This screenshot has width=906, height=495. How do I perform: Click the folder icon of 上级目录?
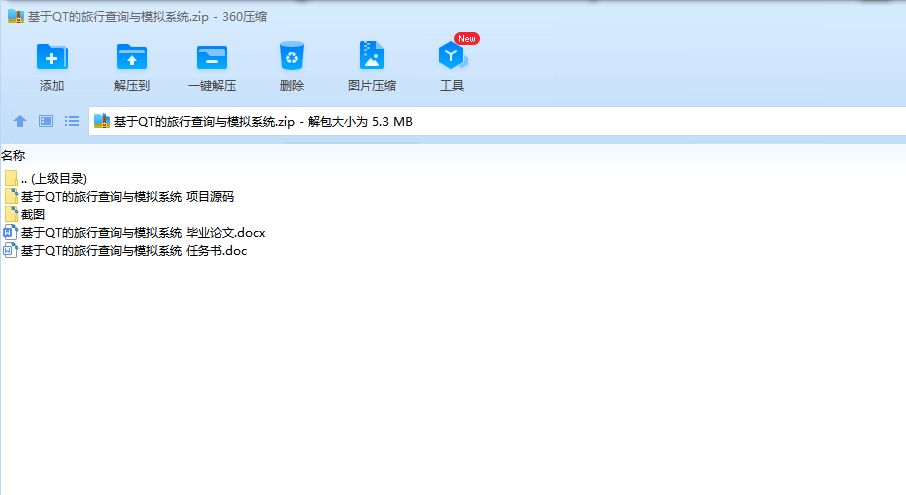click(x=10, y=178)
